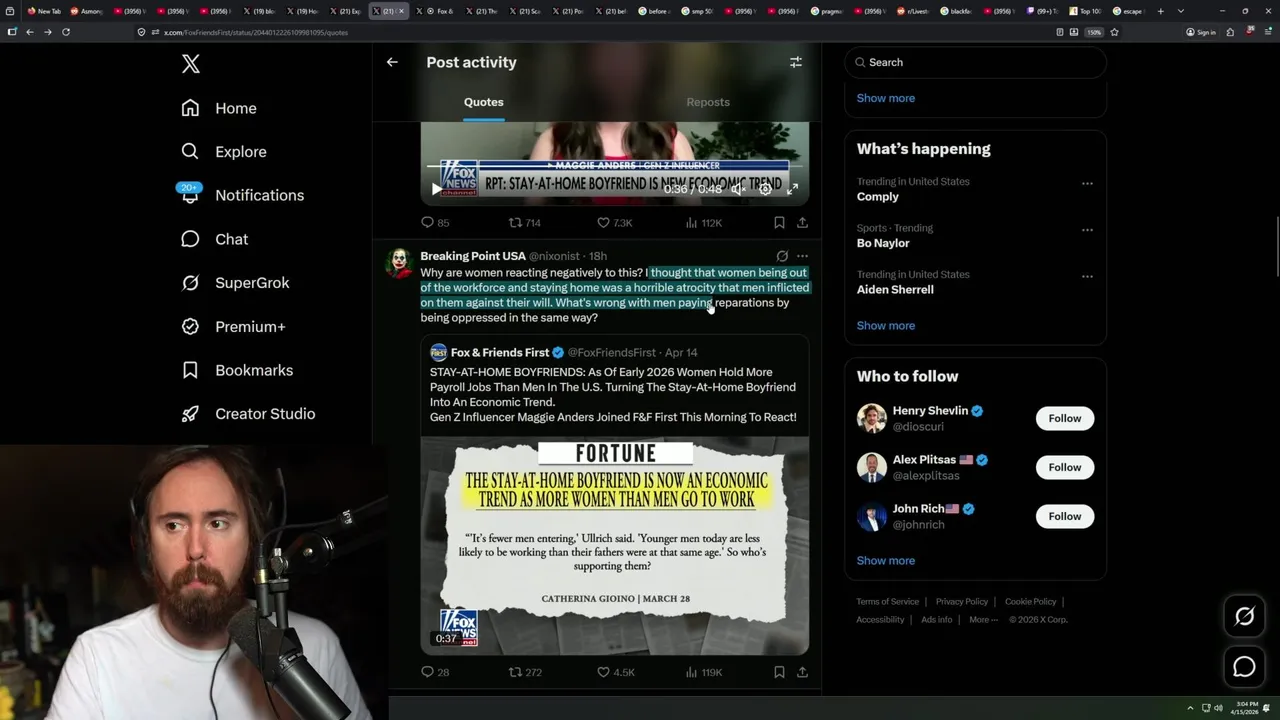Bookmark page with browser star icon
Screen dimensions: 1280x720
point(1114,32)
